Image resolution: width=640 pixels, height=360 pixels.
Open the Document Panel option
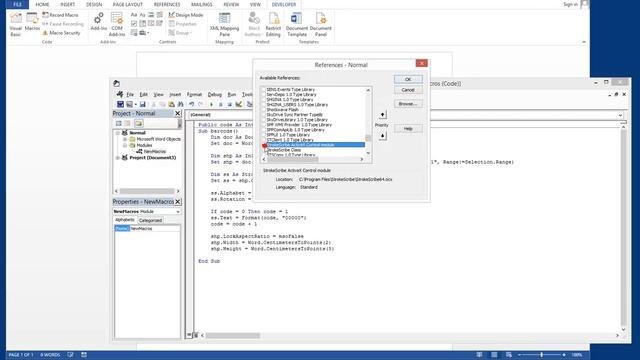tap(321, 24)
